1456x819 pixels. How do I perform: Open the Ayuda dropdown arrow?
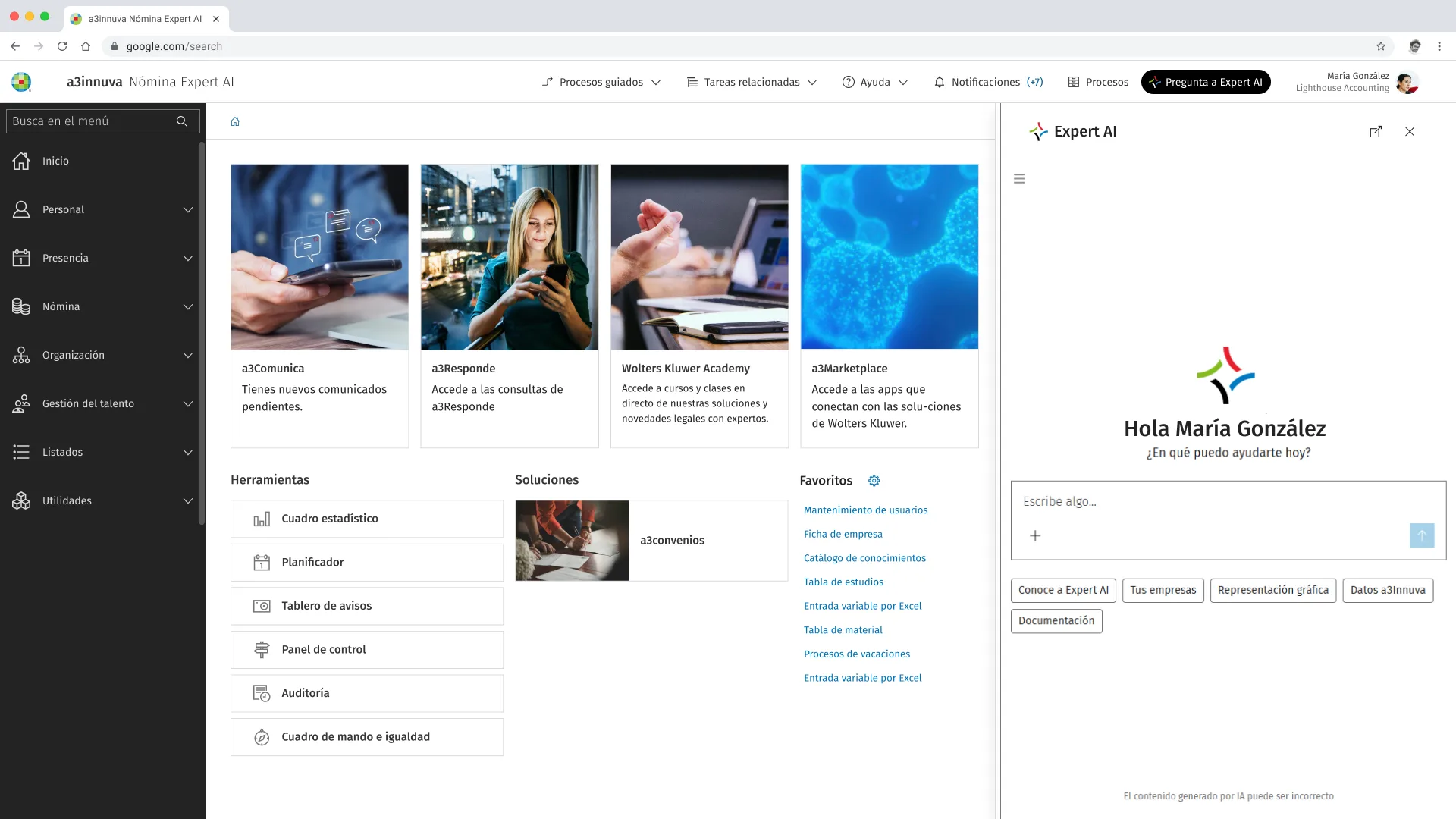coord(903,82)
